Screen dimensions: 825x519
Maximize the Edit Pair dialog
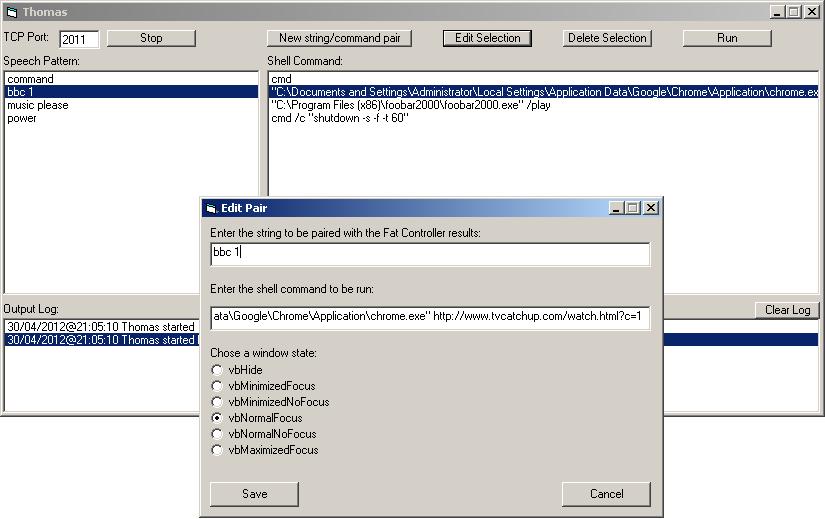(633, 208)
